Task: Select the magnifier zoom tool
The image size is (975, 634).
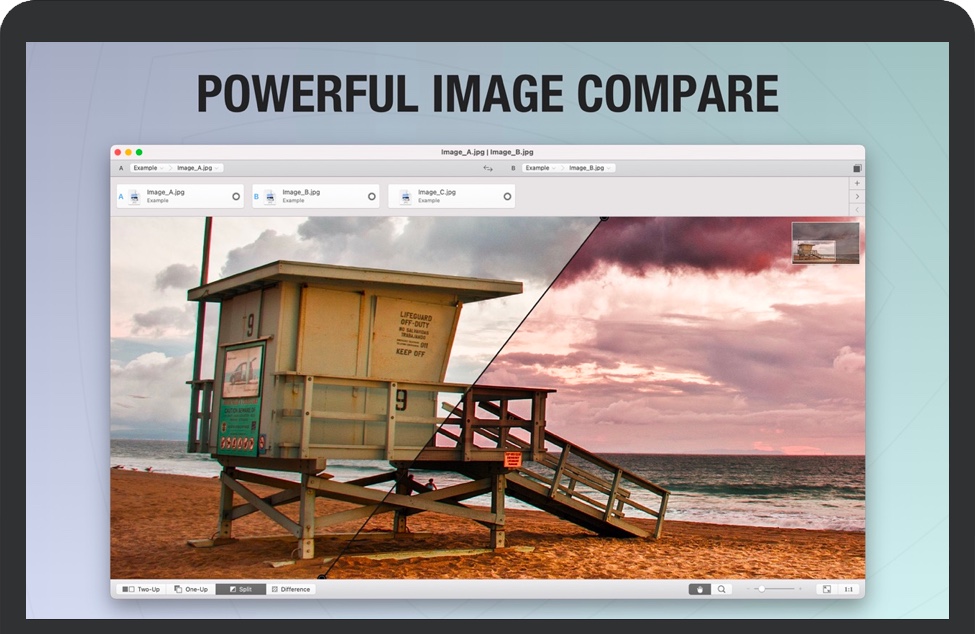Action: (721, 589)
